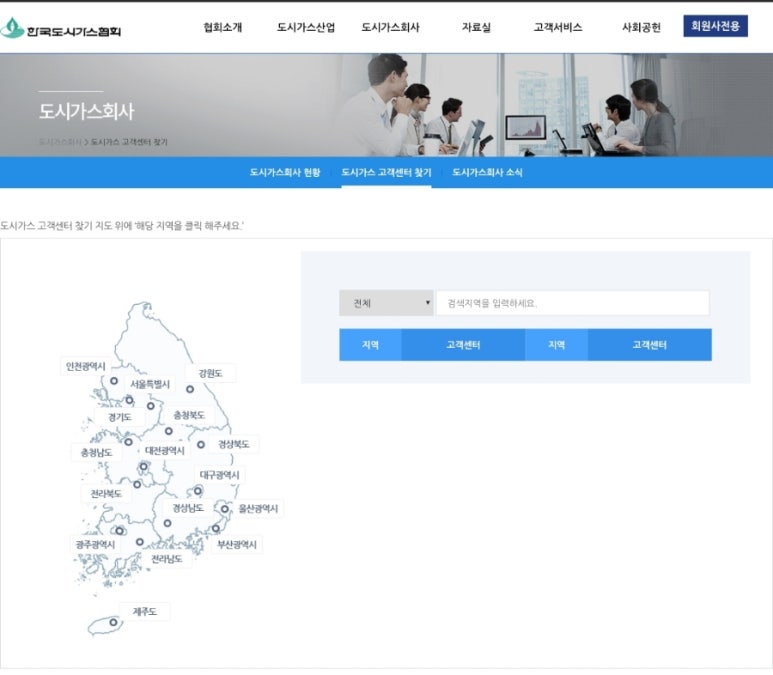Click the map marker dot for 강원도
The height and width of the screenshot is (675, 773).
[190, 390]
